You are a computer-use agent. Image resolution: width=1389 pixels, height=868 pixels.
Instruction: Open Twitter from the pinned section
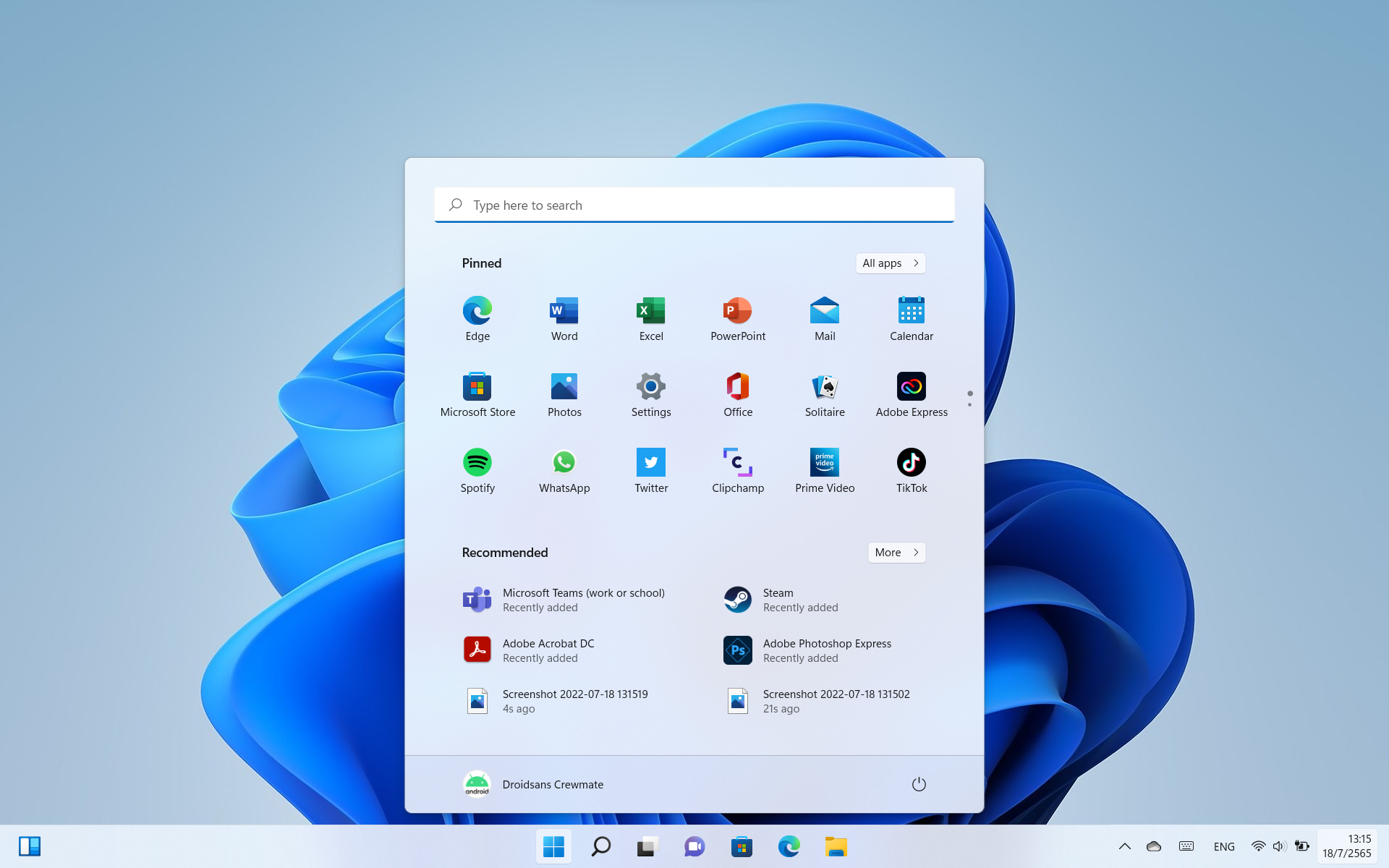(651, 470)
